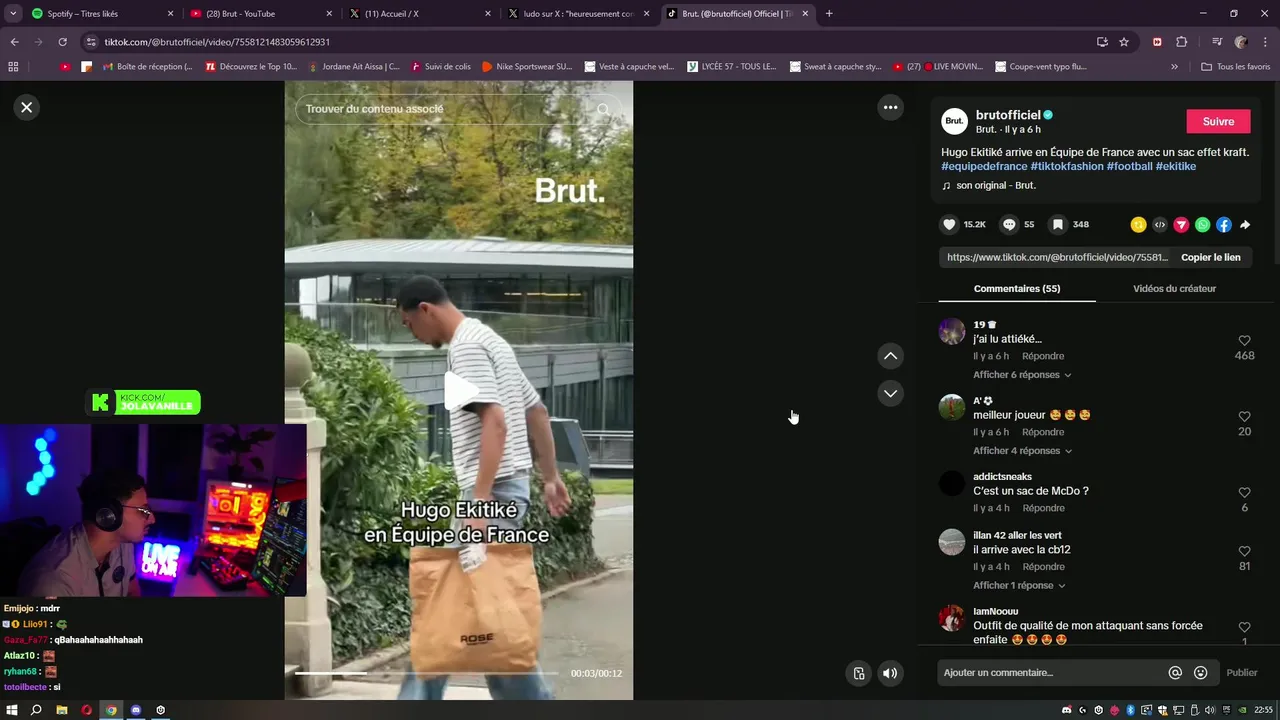This screenshot has width=1280, height=720.
Task: Go to the previous video arrow
Action: [x=890, y=356]
